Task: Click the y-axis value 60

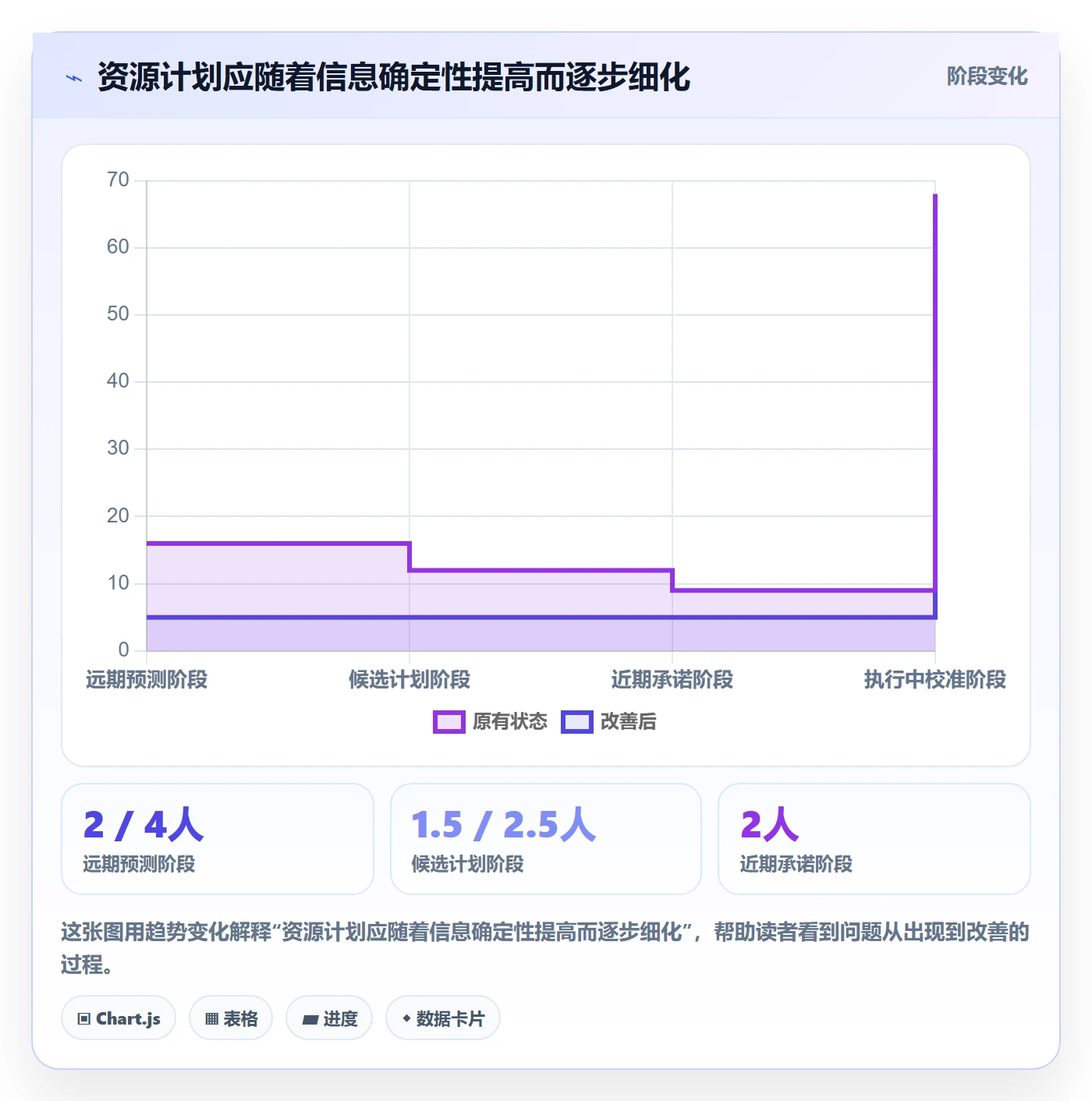Action: click(x=119, y=247)
